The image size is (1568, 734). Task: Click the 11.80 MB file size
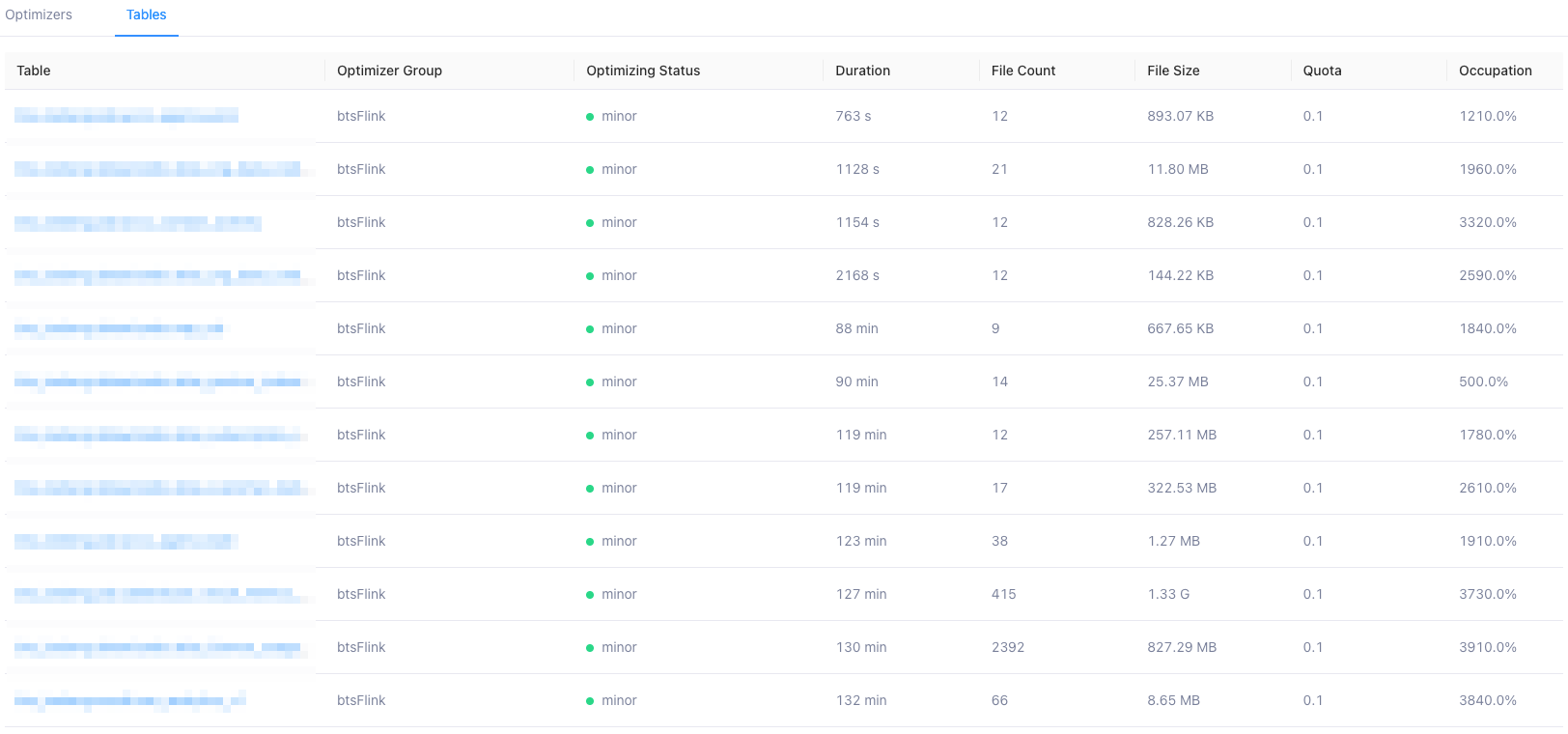click(x=1178, y=169)
